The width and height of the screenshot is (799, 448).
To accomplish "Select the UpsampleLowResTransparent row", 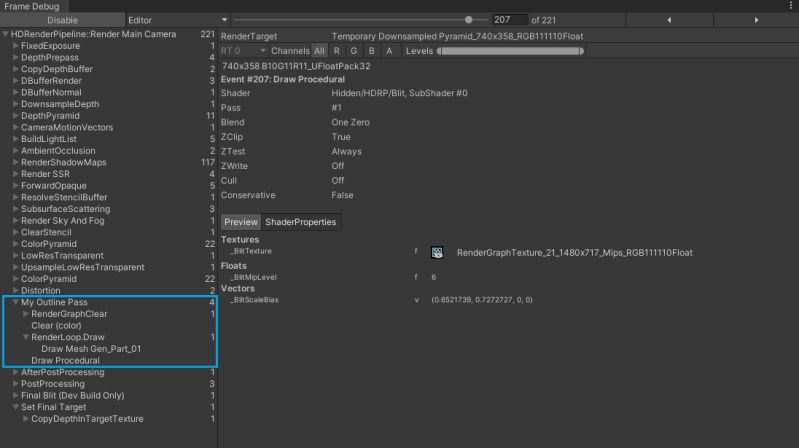I will pyautogui.click(x=109, y=268).
